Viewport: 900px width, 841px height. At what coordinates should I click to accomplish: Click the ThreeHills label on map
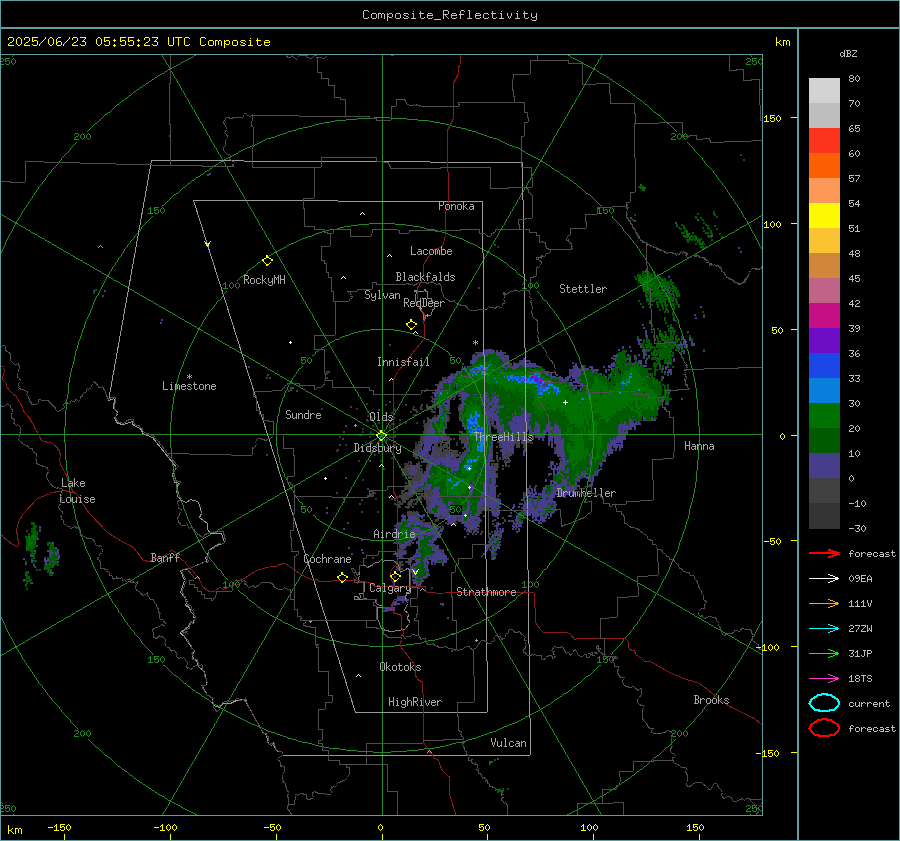tap(504, 437)
